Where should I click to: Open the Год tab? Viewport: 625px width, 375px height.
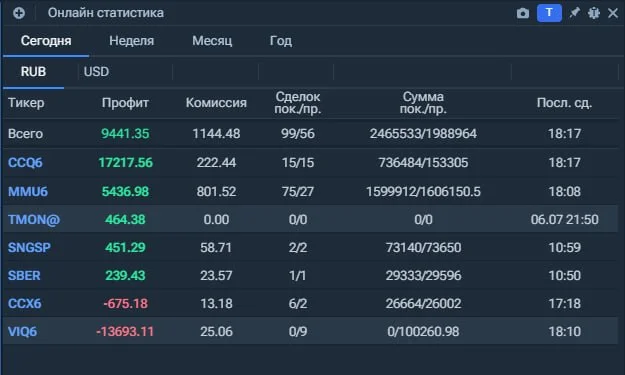[281, 41]
